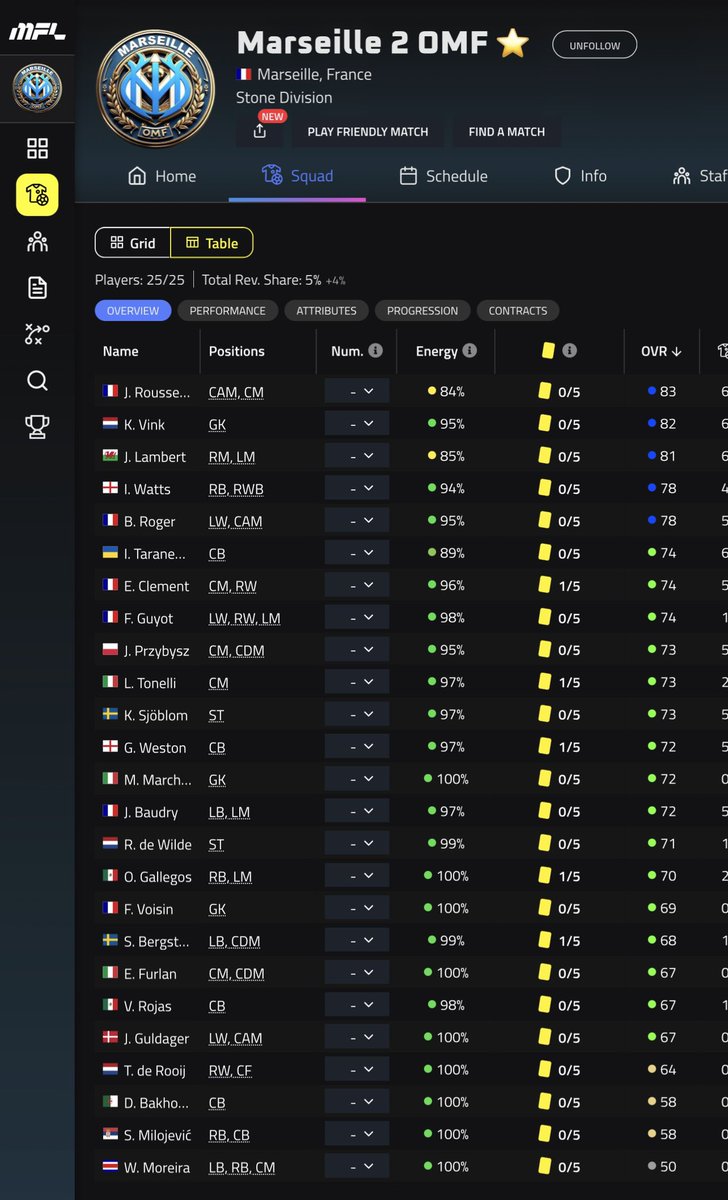Open player O. Gallegos from the list
728x1200 pixels.
point(157,876)
